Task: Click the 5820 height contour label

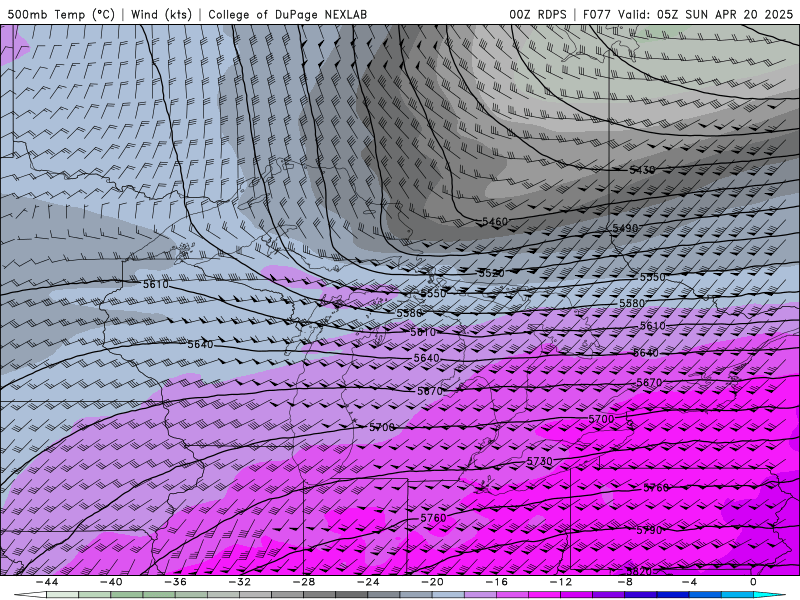Action: (639, 571)
